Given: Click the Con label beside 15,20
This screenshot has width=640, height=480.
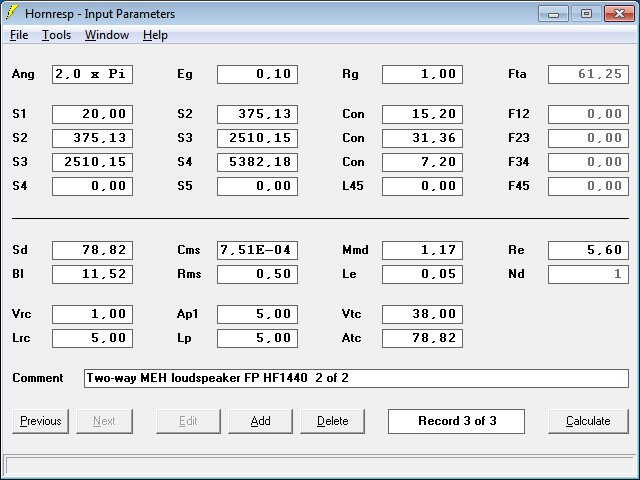Looking at the screenshot, I should (353, 114).
